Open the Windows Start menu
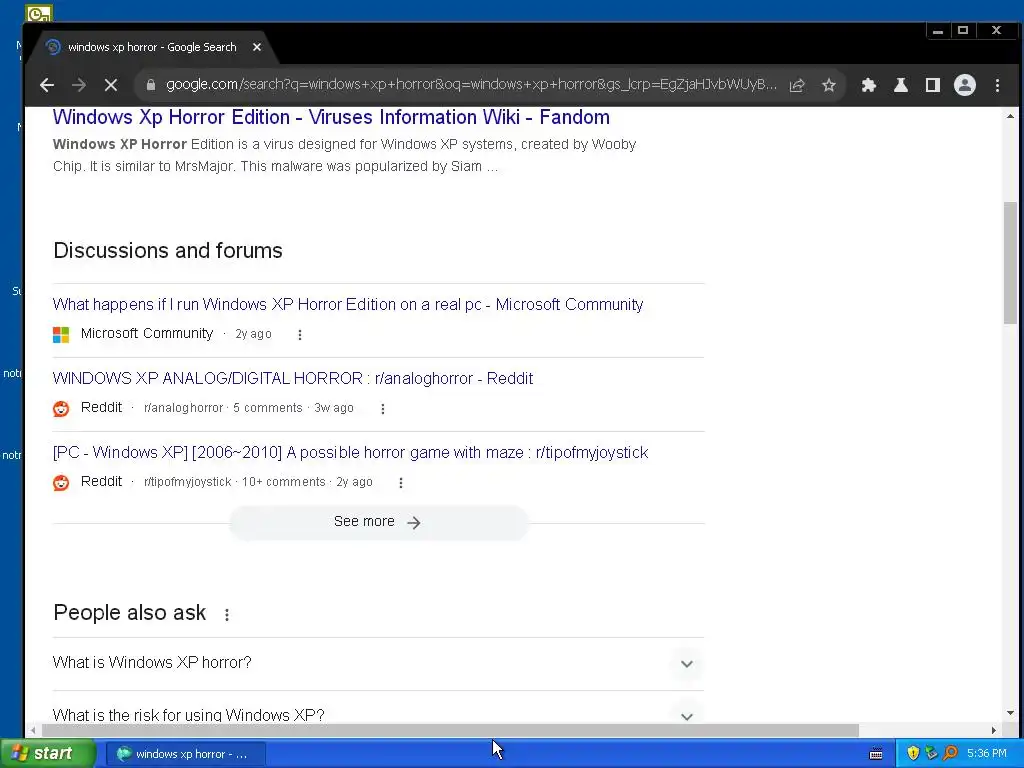Viewport: 1024px width, 768px height. click(x=47, y=753)
